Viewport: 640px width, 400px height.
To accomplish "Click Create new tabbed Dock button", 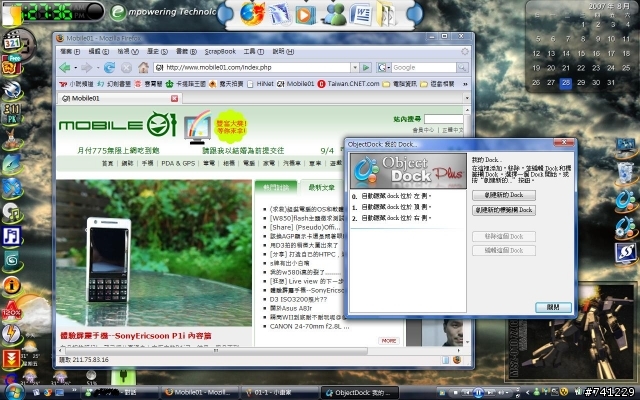I will click(504, 210).
